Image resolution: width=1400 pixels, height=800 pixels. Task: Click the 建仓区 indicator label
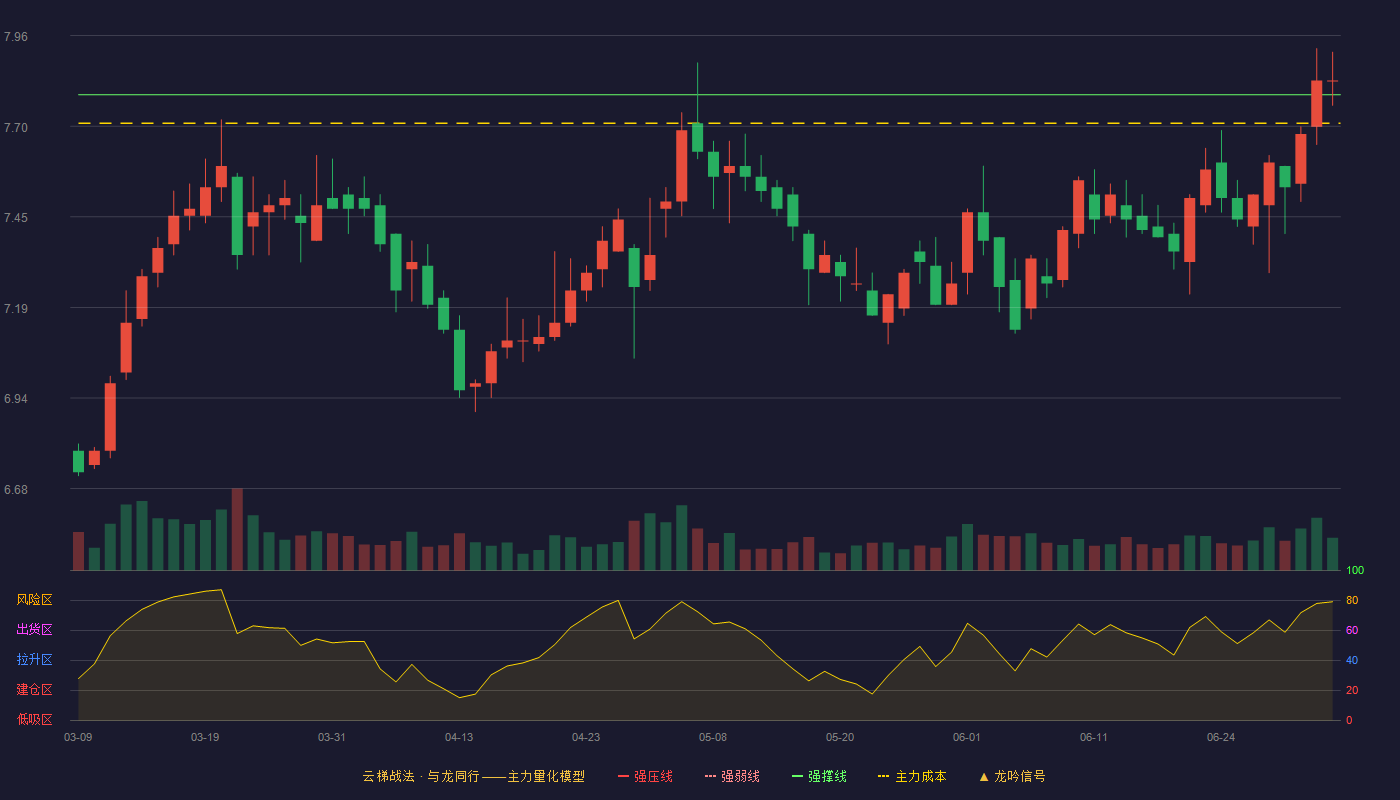pyautogui.click(x=34, y=690)
